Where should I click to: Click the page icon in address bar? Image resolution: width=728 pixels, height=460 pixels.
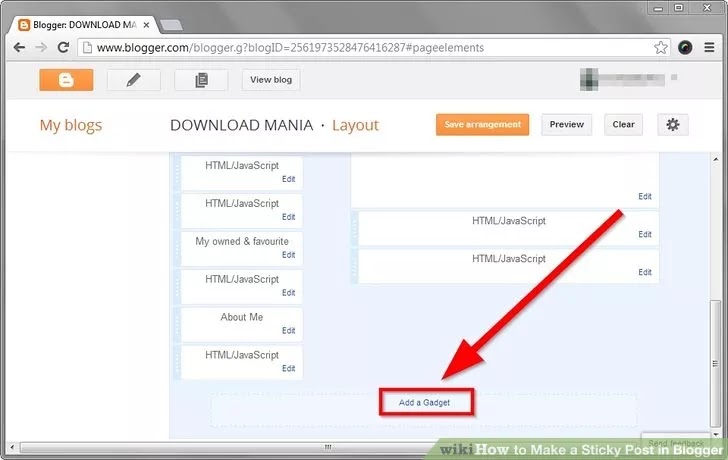(87, 47)
